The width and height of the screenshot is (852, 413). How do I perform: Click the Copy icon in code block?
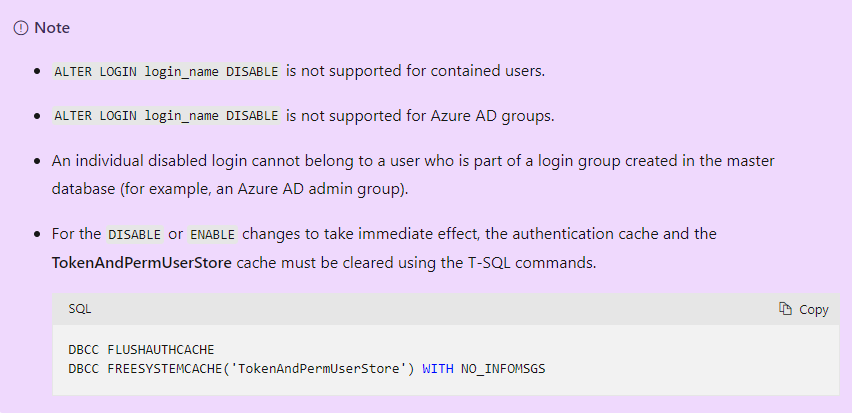[x=785, y=309]
